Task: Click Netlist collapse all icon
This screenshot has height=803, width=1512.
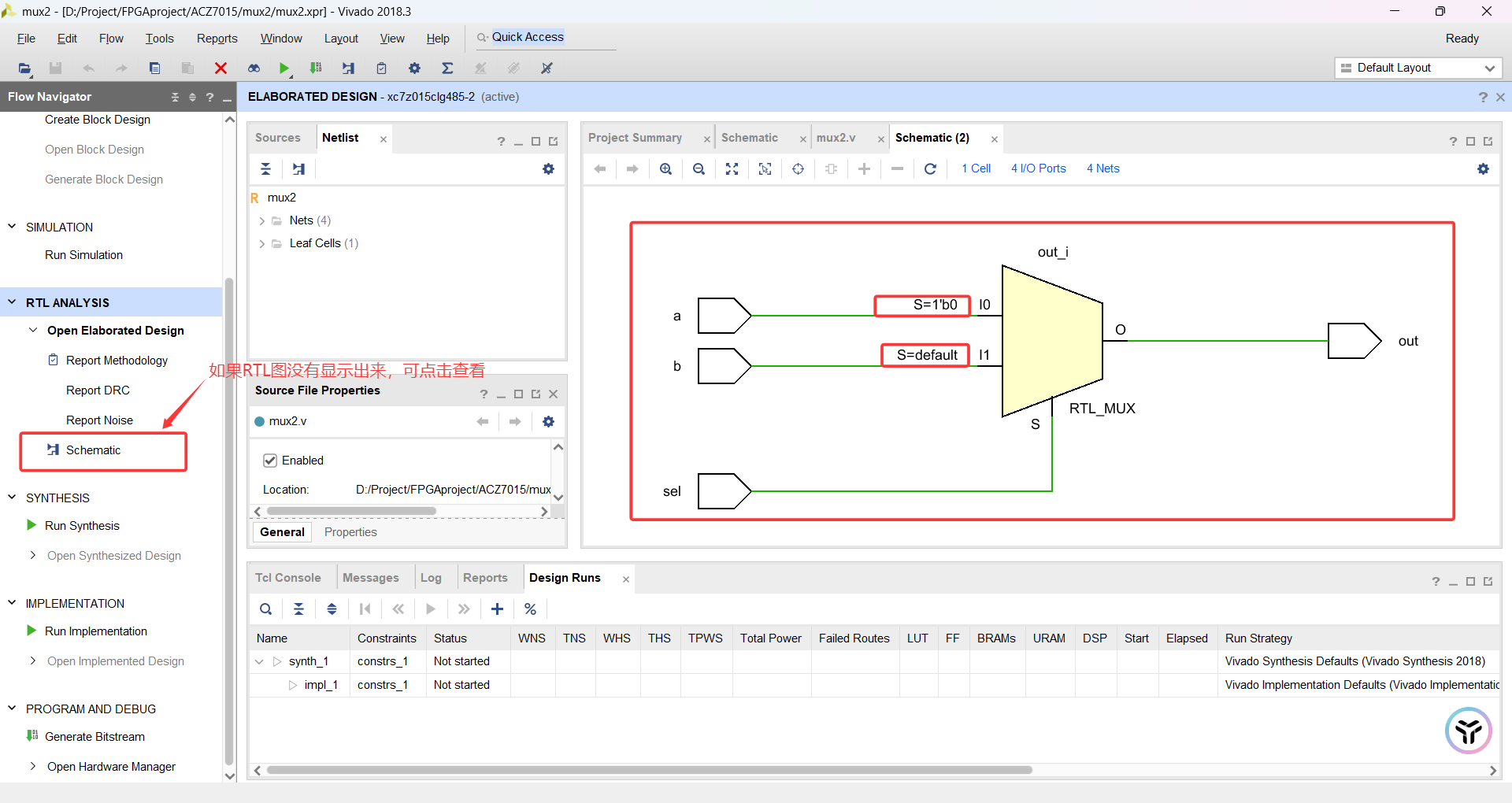Action: 265,168
